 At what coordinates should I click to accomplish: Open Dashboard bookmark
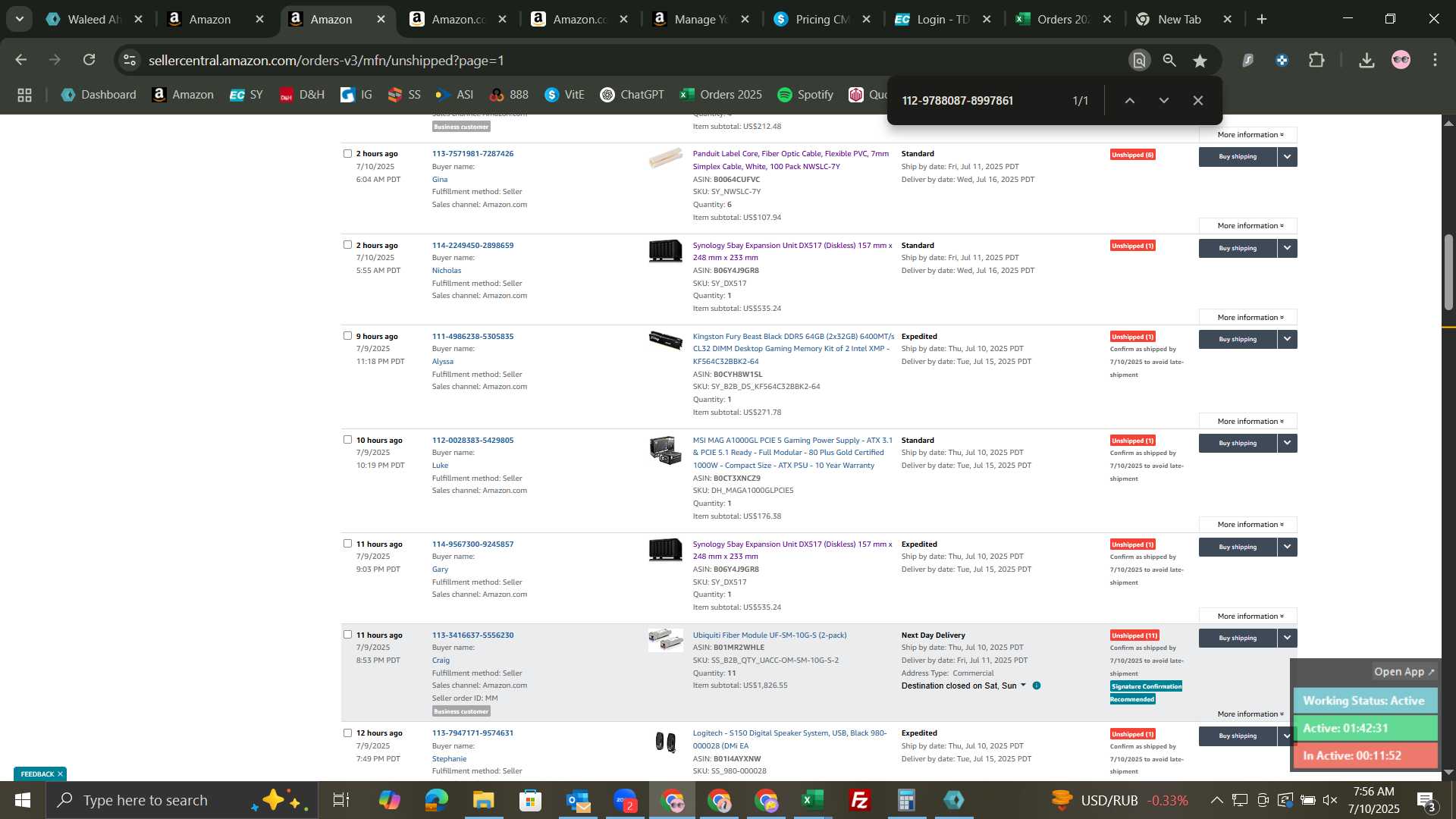(99, 95)
